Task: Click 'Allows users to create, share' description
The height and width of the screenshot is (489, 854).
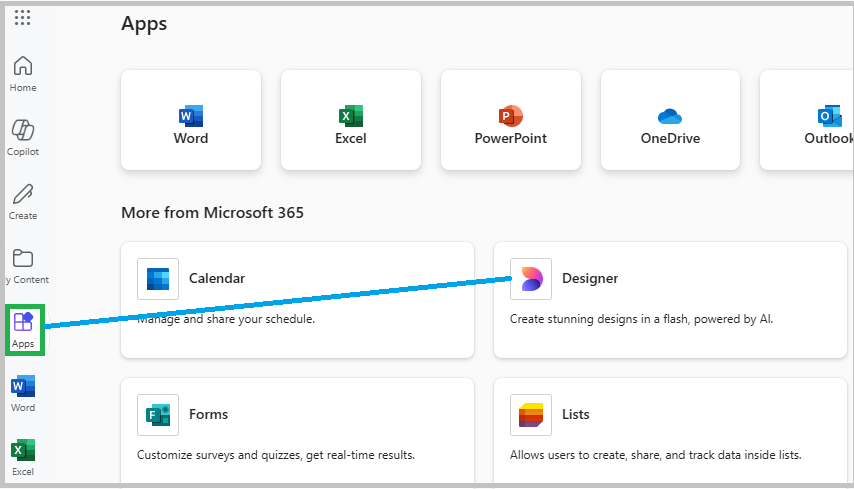Action: [x=655, y=455]
